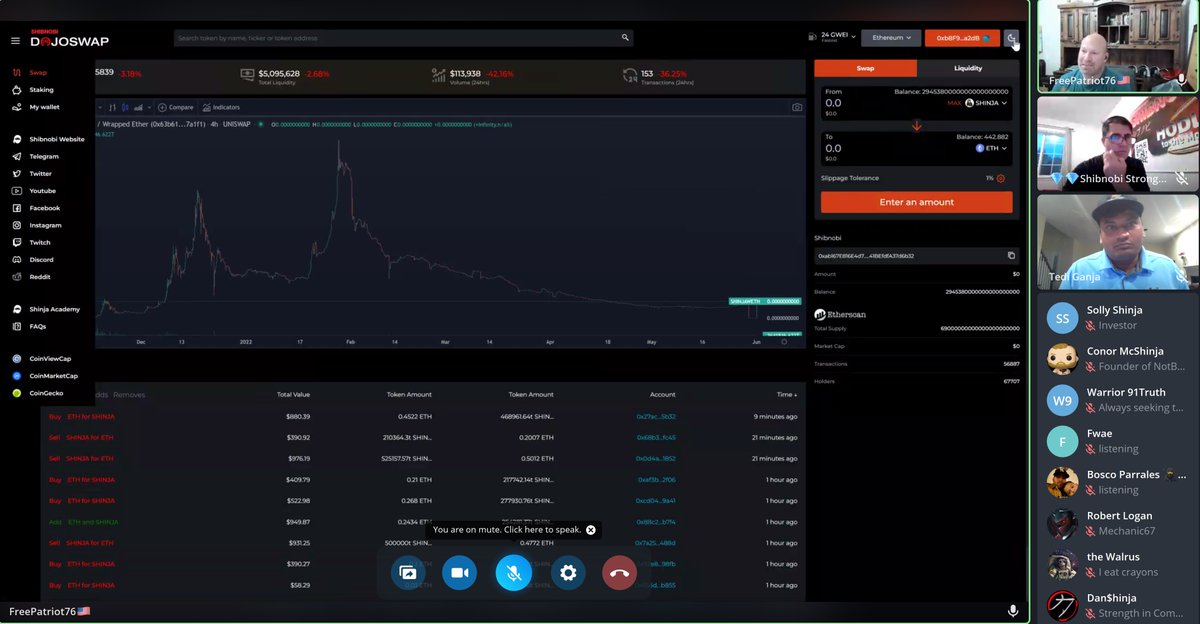1200x624 pixels.
Task: Open slippage tolerance settings gear
Action: tap(1001, 179)
